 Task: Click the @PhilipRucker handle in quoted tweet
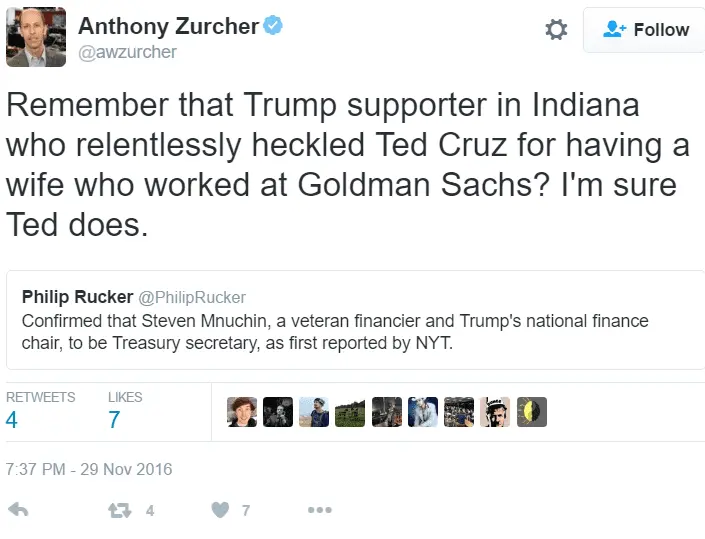191,297
